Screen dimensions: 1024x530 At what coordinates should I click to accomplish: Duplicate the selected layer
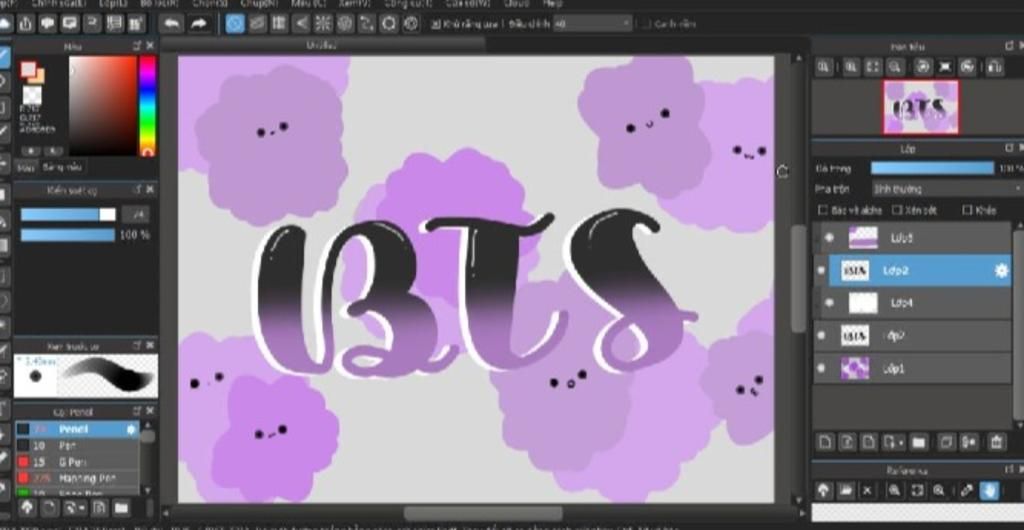(x=946, y=443)
